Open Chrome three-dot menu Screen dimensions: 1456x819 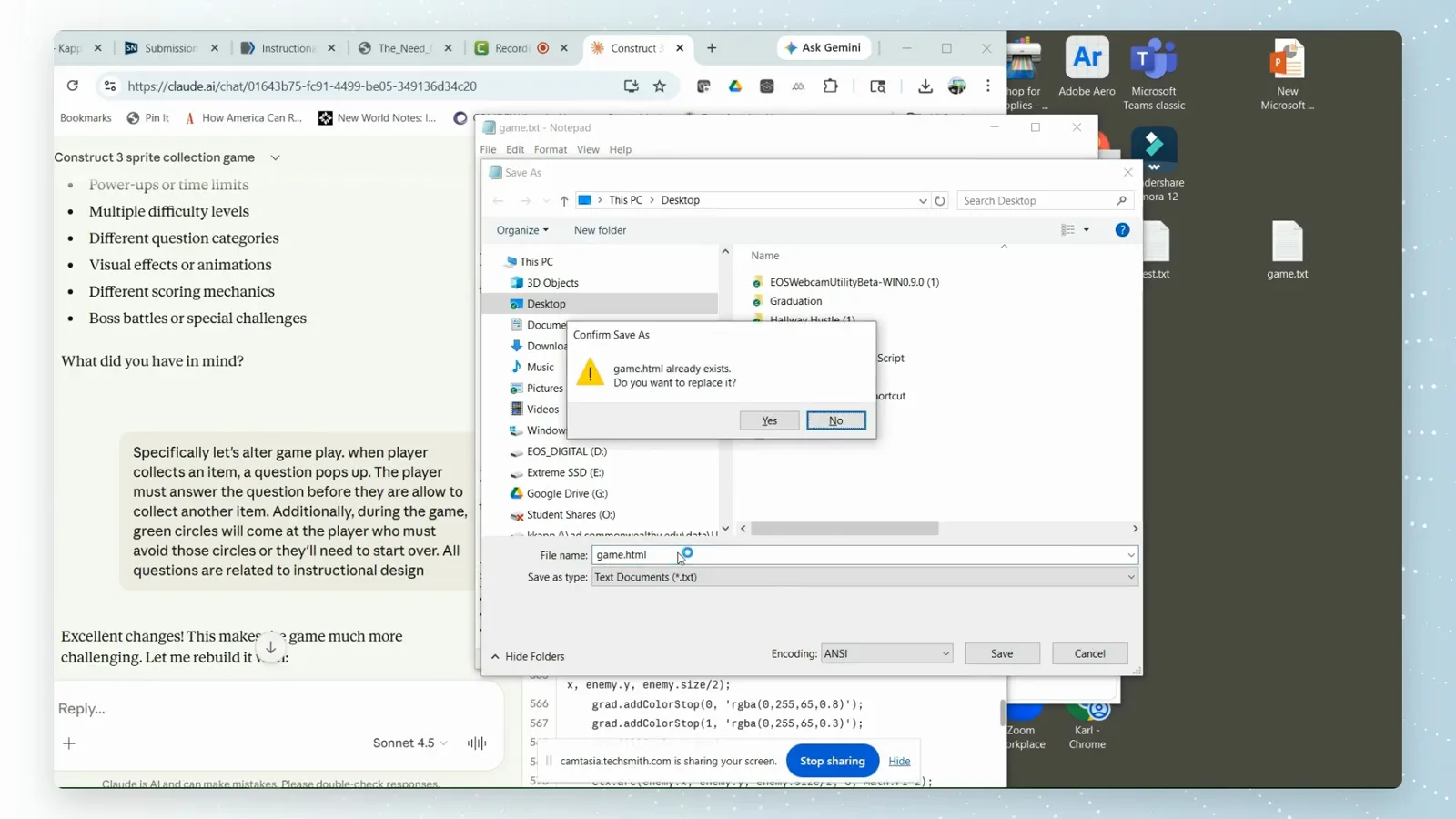988,86
